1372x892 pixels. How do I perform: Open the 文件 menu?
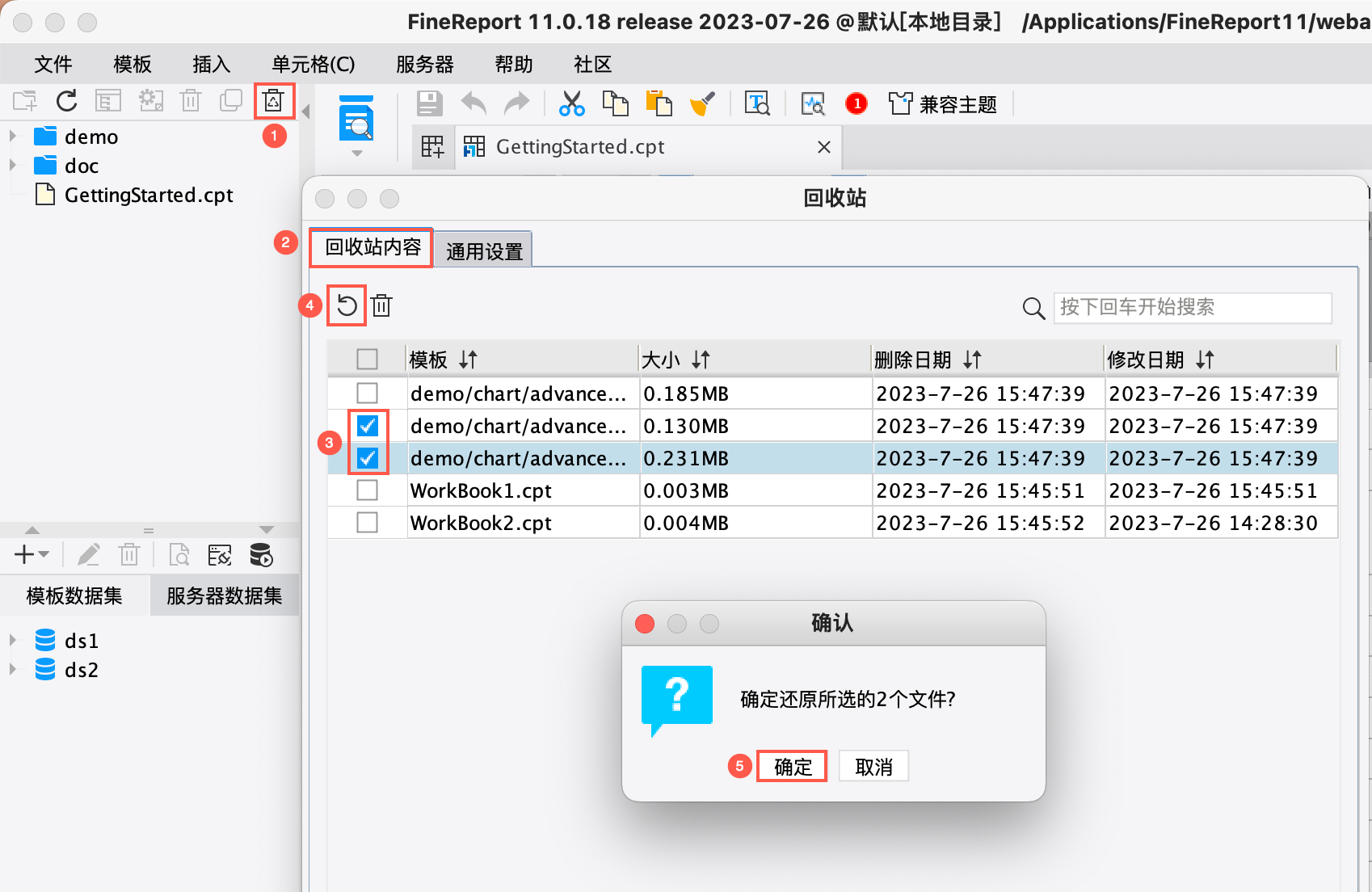[53, 64]
